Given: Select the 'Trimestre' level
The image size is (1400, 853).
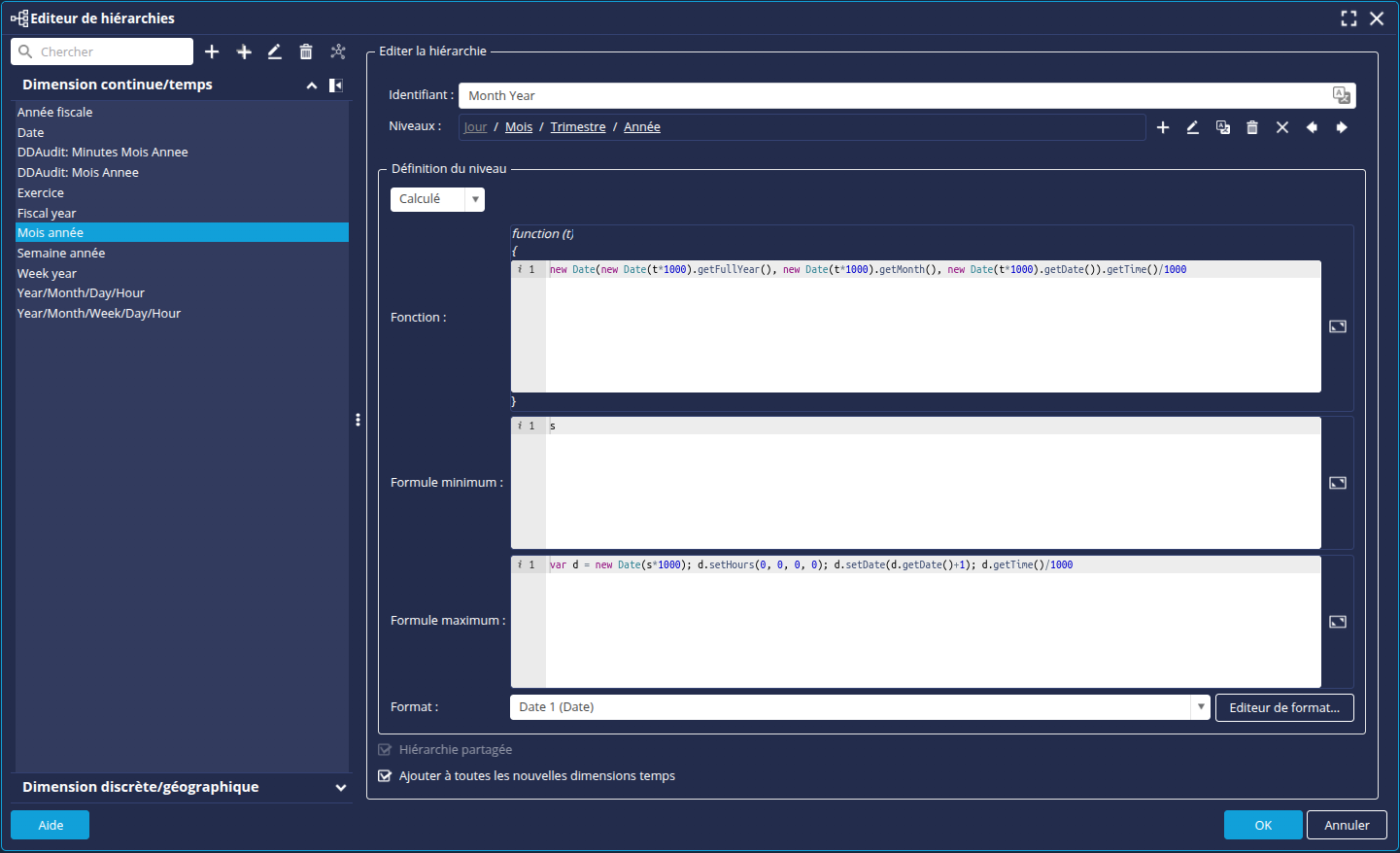Looking at the screenshot, I should [x=577, y=127].
